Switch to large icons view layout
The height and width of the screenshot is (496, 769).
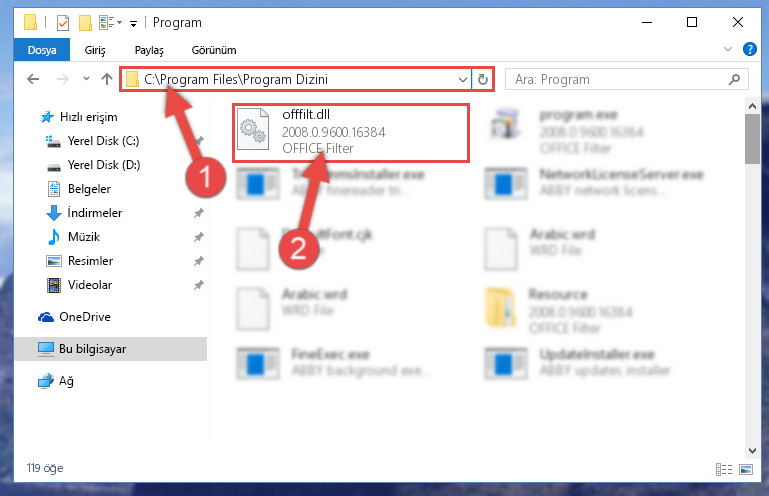tap(746, 470)
